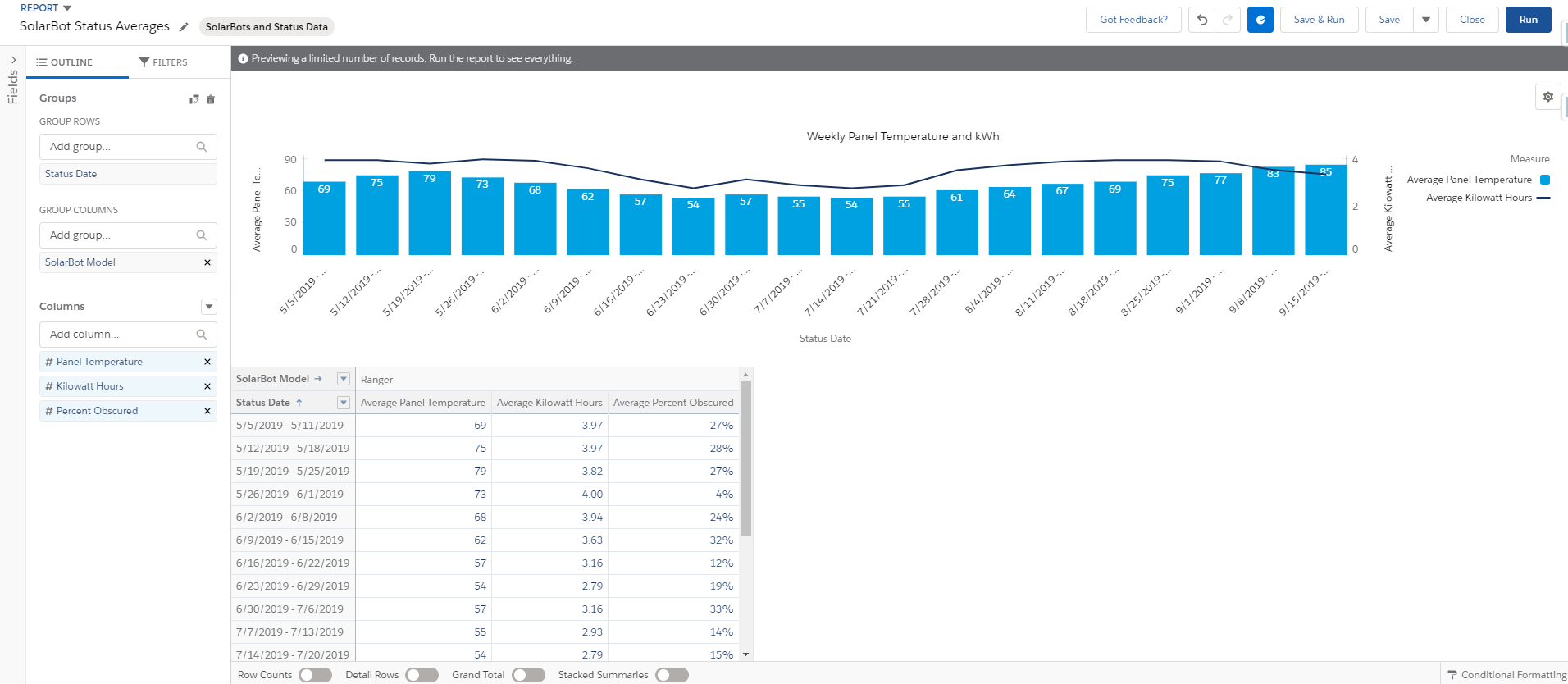Viewport: 1568px width, 684px height.
Task: Click the bar labeled 85
Action: point(1325,210)
